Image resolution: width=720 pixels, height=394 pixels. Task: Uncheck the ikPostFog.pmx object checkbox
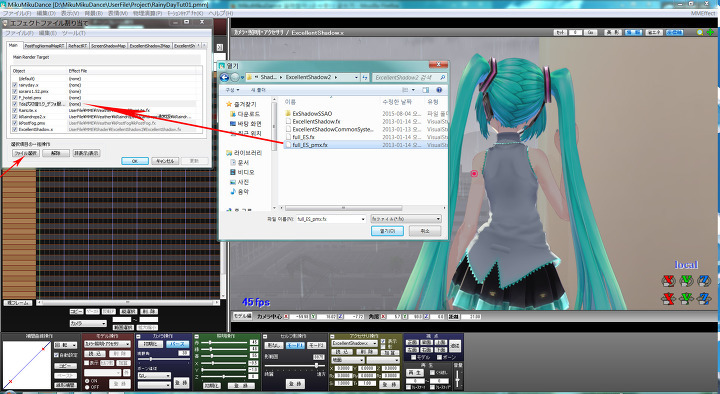pyautogui.click(x=15, y=123)
